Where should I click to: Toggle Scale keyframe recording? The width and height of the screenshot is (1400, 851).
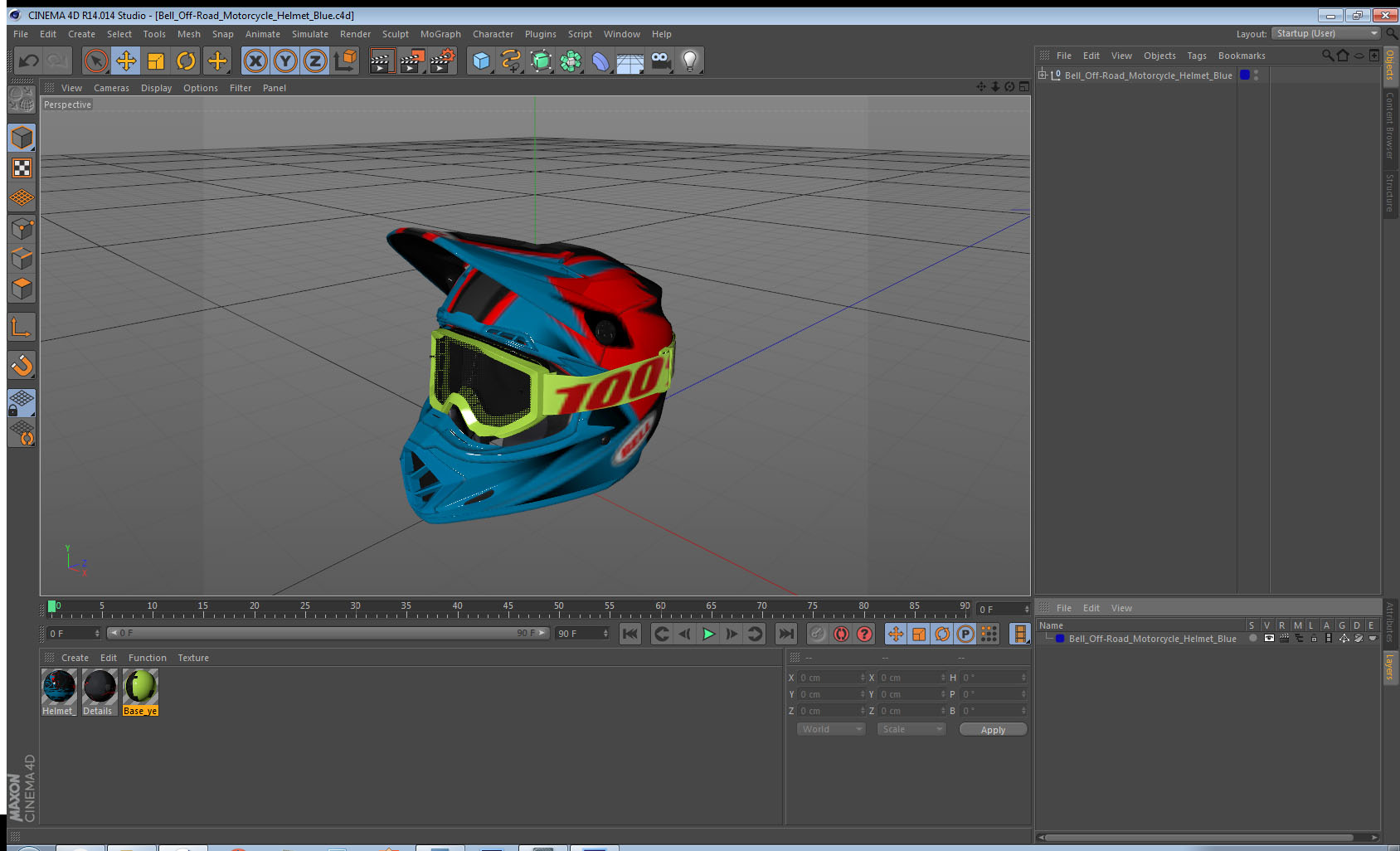pyautogui.click(x=919, y=634)
